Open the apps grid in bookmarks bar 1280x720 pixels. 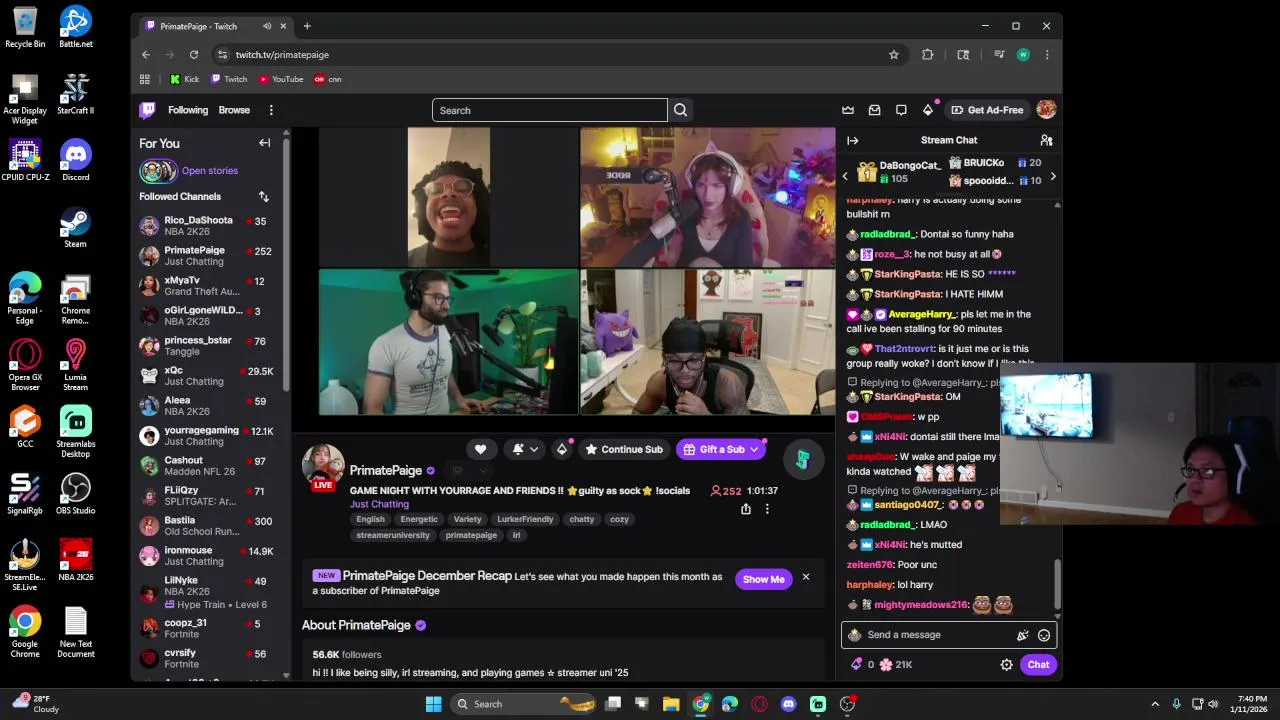pyautogui.click(x=145, y=79)
